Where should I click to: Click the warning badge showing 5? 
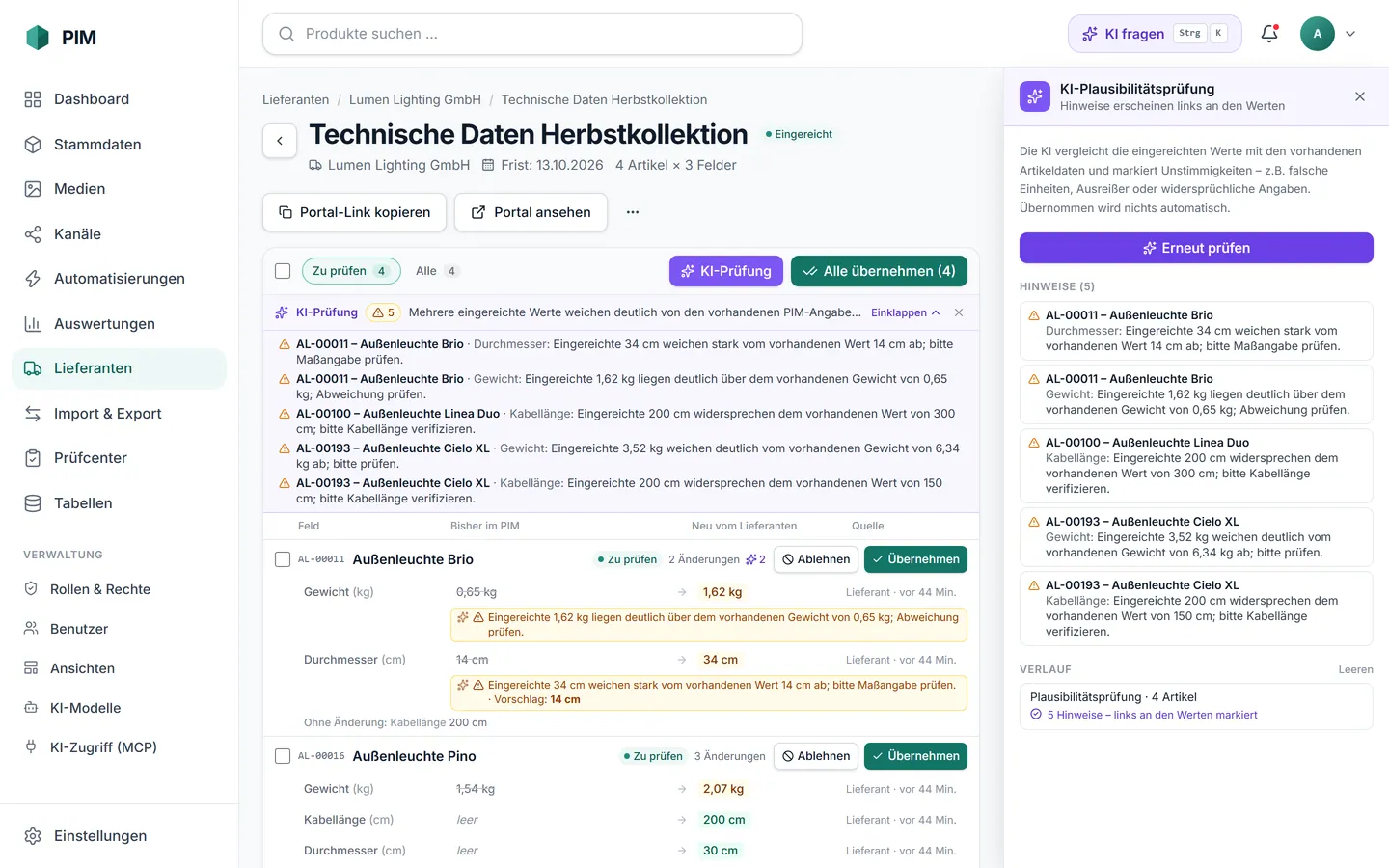(x=383, y=312)
